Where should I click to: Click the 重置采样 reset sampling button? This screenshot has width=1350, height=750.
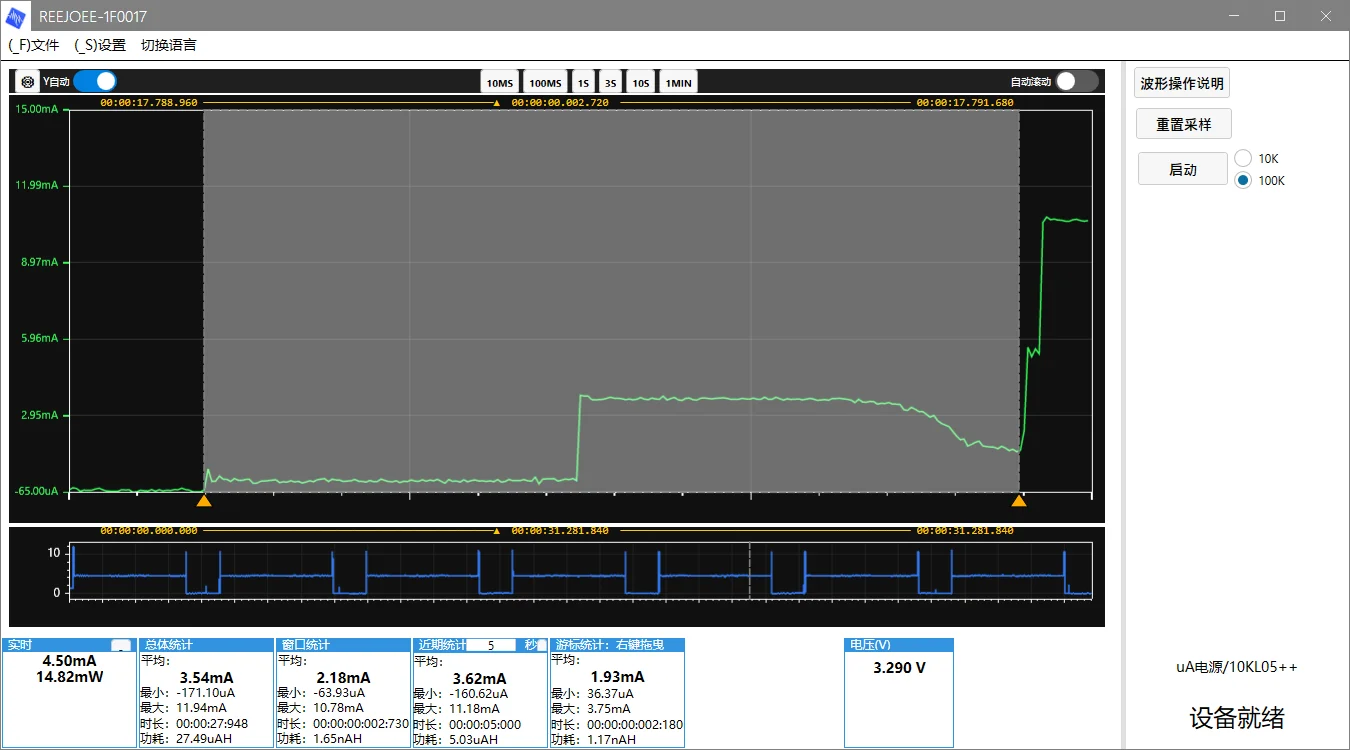[1184, 125]
